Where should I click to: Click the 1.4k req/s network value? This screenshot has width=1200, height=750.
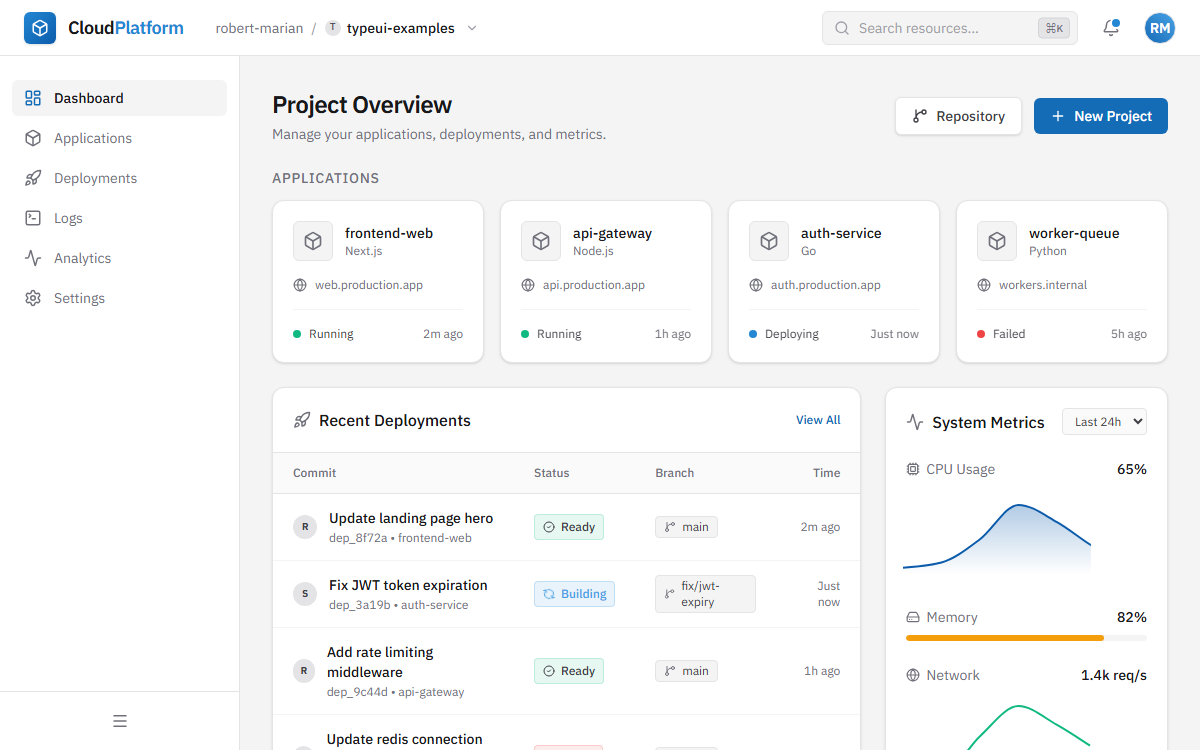coord(1114,675)
